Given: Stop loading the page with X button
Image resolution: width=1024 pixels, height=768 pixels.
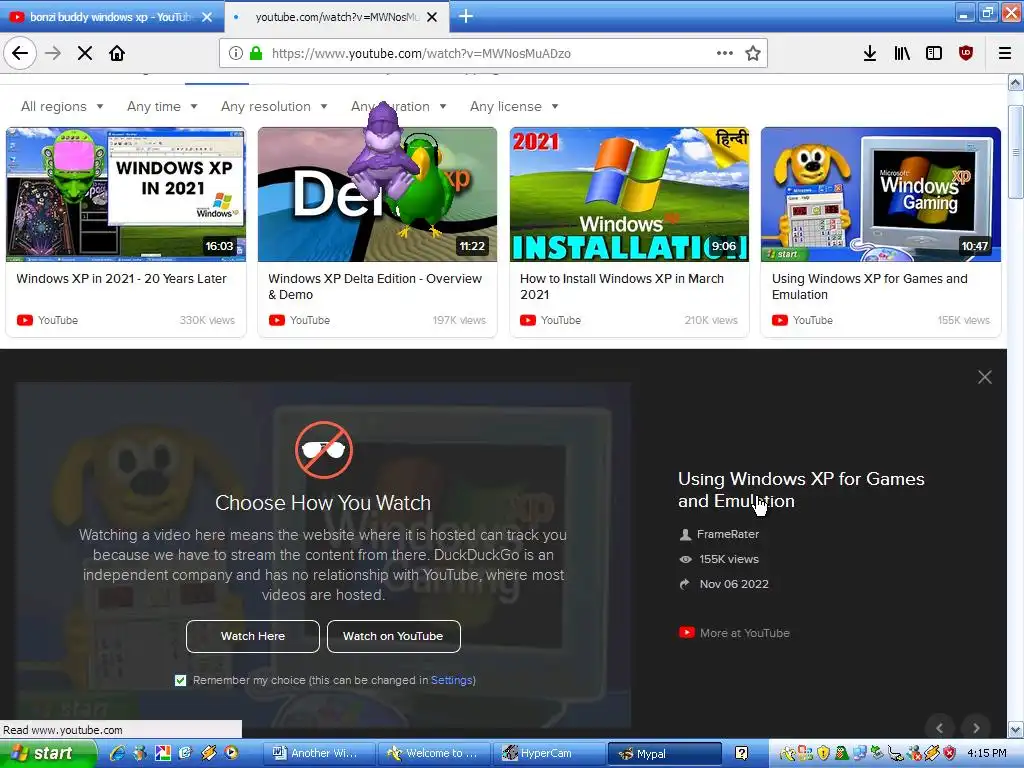Looking at the screenshot, I should [x=85, y=53].
